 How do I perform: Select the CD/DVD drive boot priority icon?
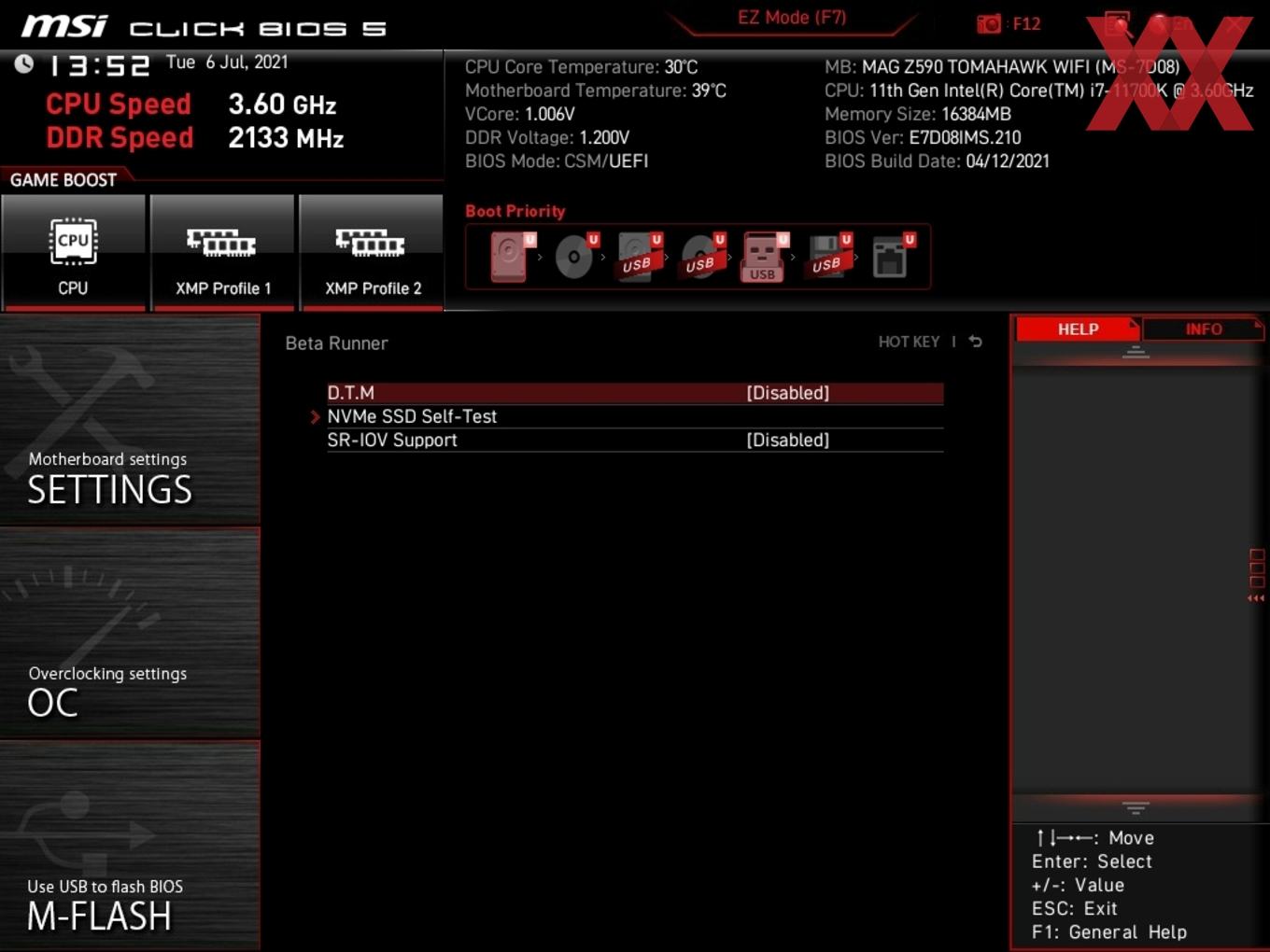[x=576, y=257]
